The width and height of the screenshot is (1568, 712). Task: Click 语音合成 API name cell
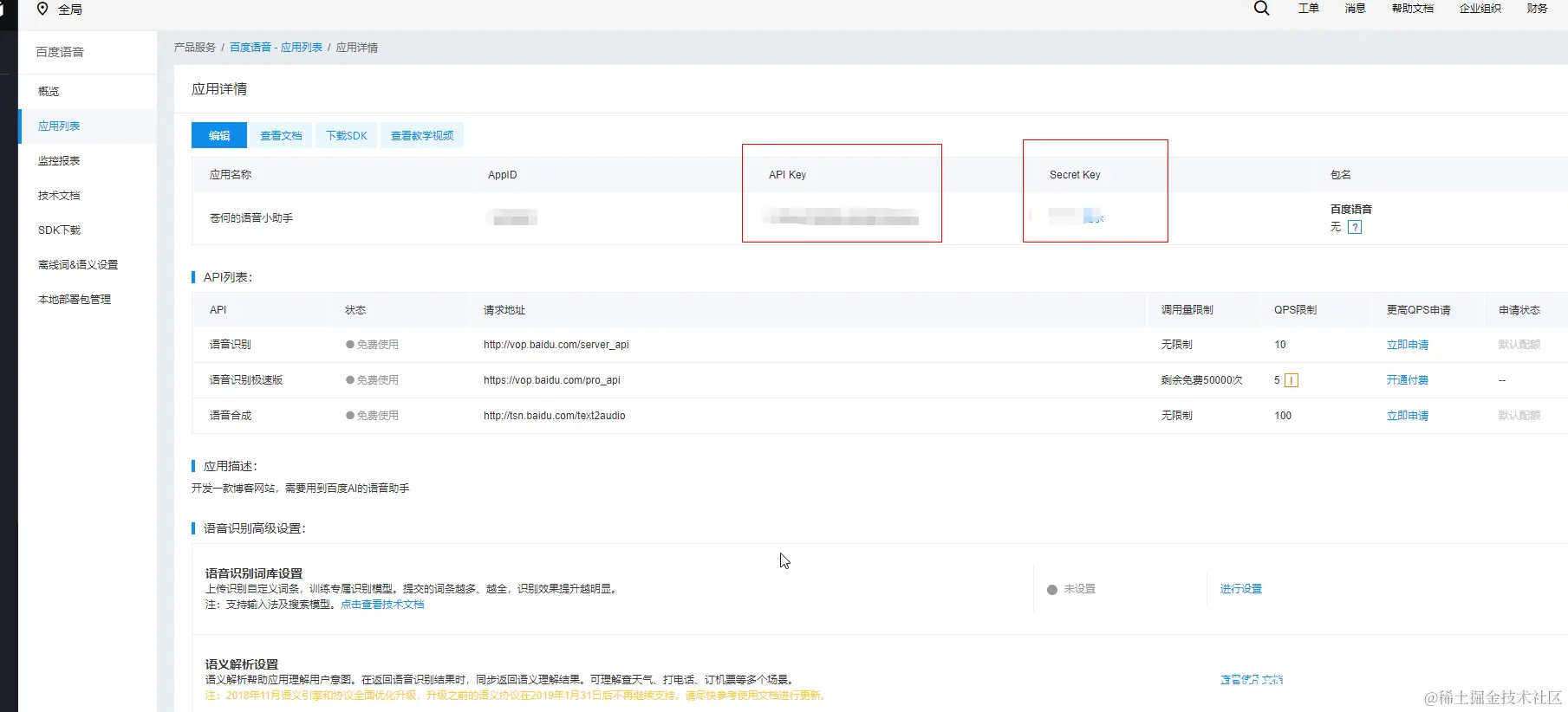[231, 416]
